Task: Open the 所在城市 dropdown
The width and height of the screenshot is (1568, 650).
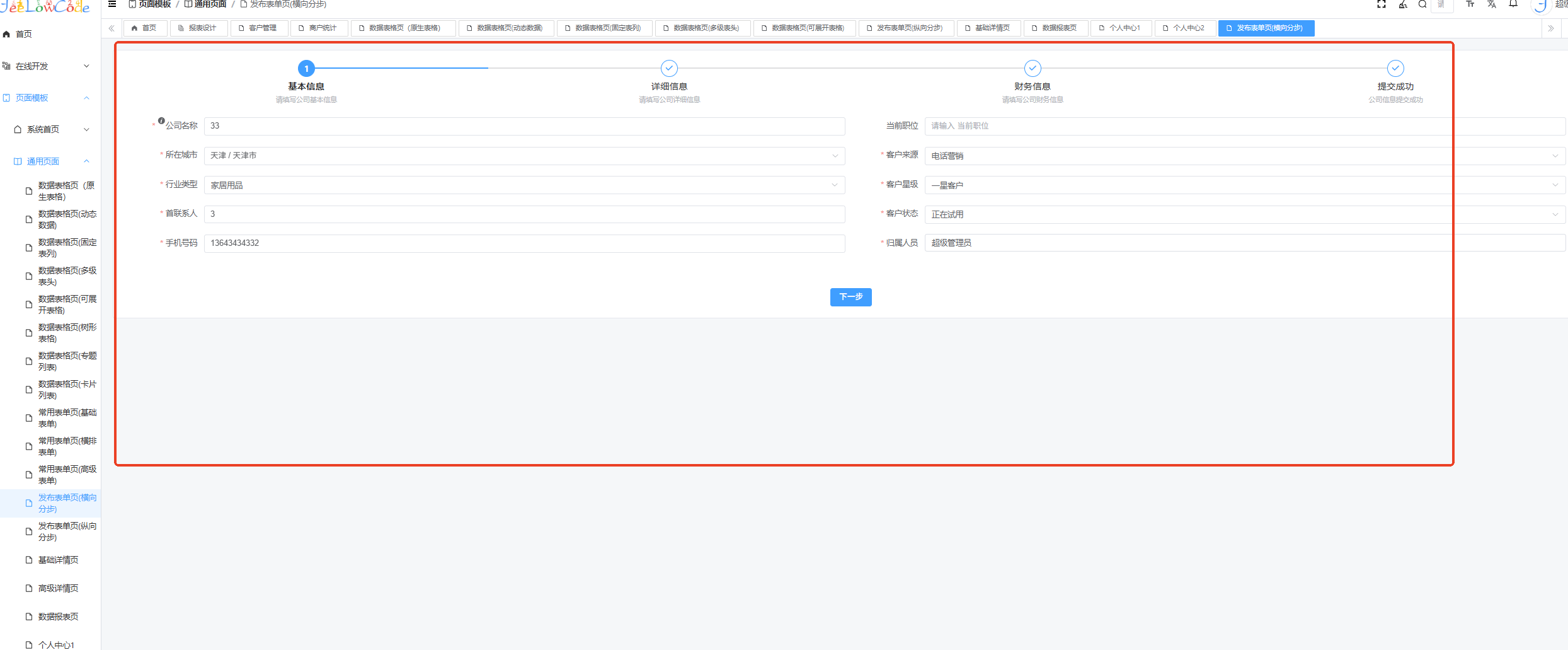Action: click(x=524, y=156)
